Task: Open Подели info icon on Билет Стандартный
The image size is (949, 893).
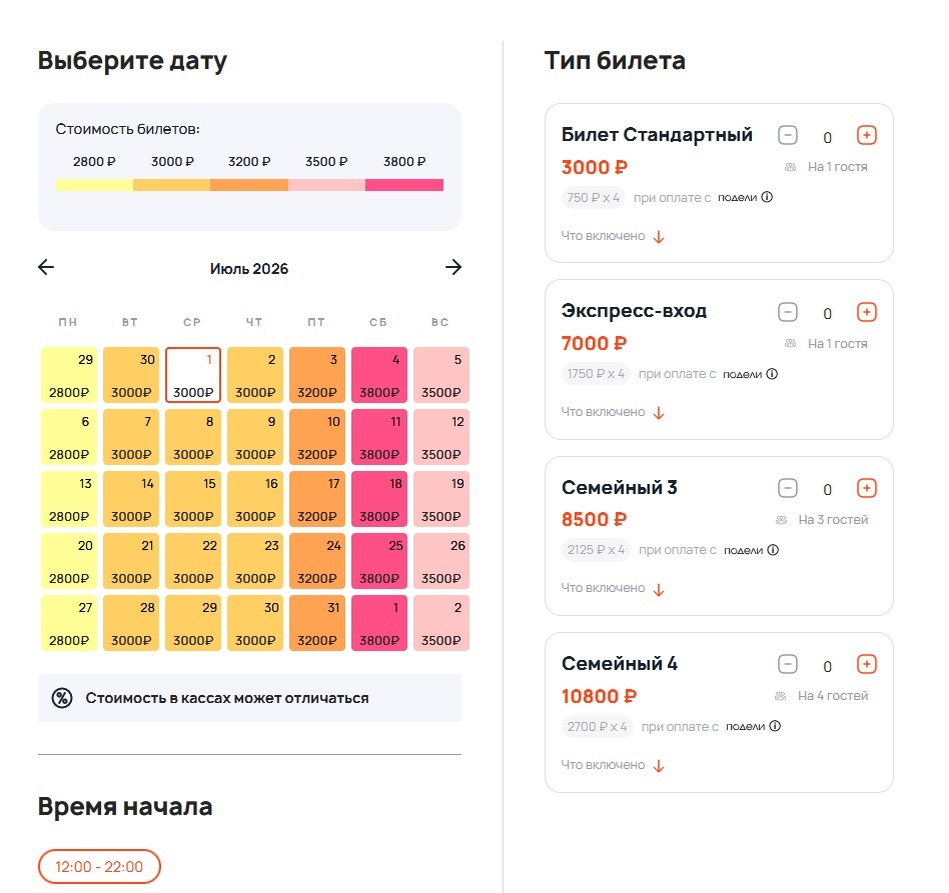Action: click(767, 197)
